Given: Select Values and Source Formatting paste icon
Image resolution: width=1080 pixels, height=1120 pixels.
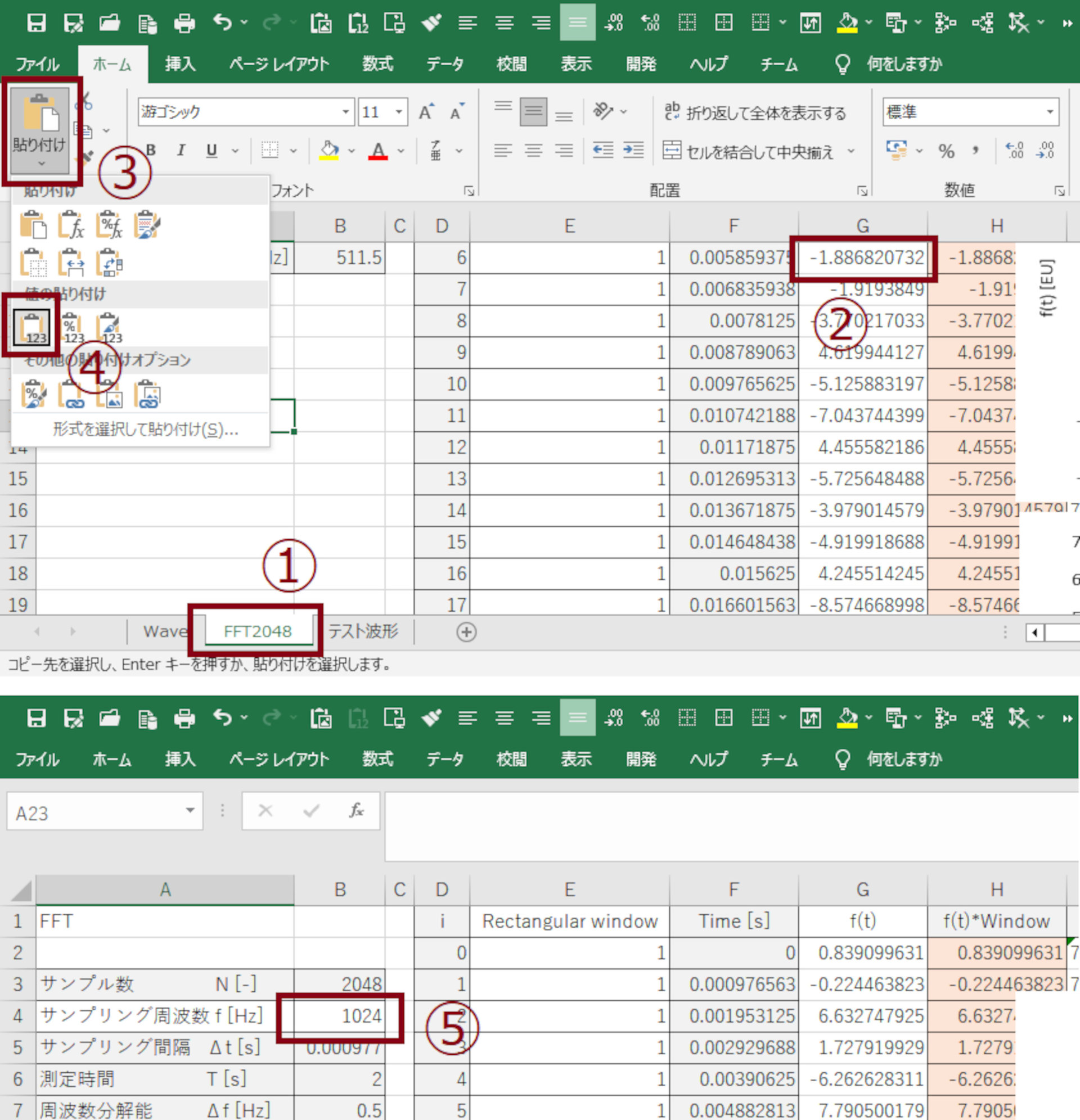Looking at the screenshot, I should click(x=109, y=328).
